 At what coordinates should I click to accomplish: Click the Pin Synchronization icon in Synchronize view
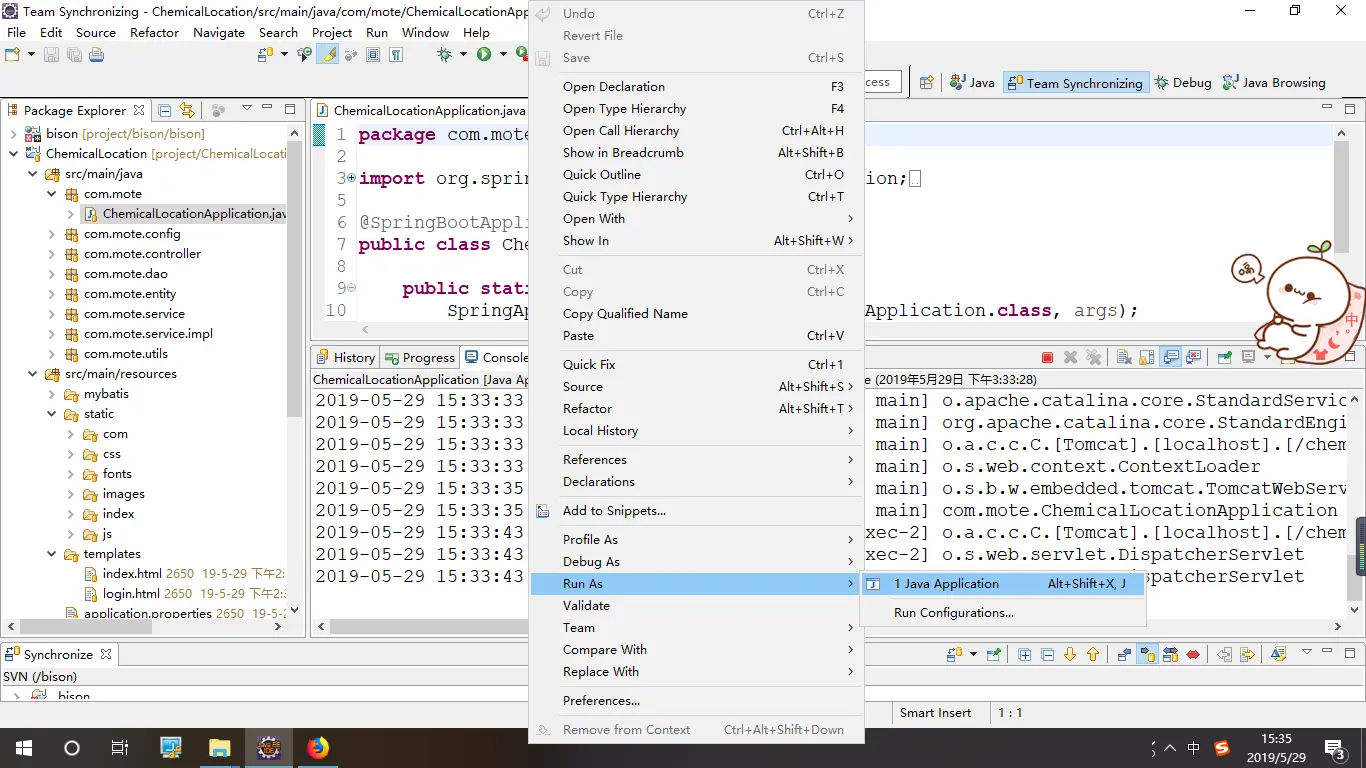993,655
